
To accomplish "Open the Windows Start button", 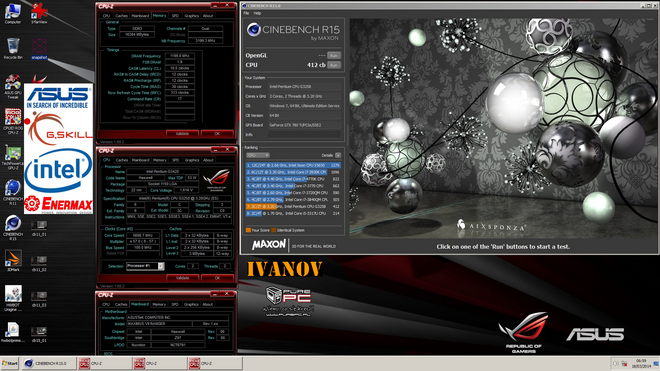I will pos(10,363).
